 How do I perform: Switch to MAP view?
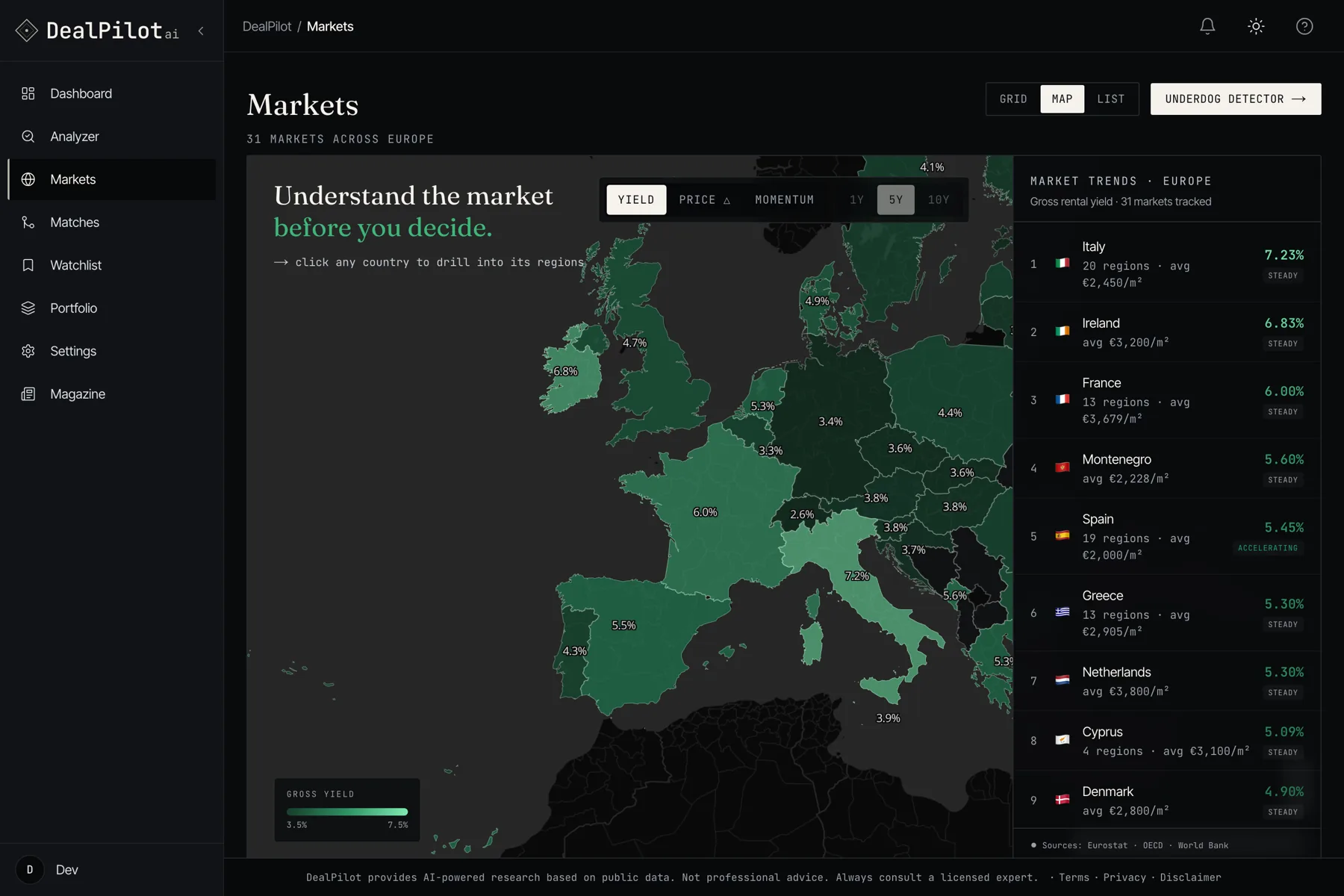coord(1062,99)
